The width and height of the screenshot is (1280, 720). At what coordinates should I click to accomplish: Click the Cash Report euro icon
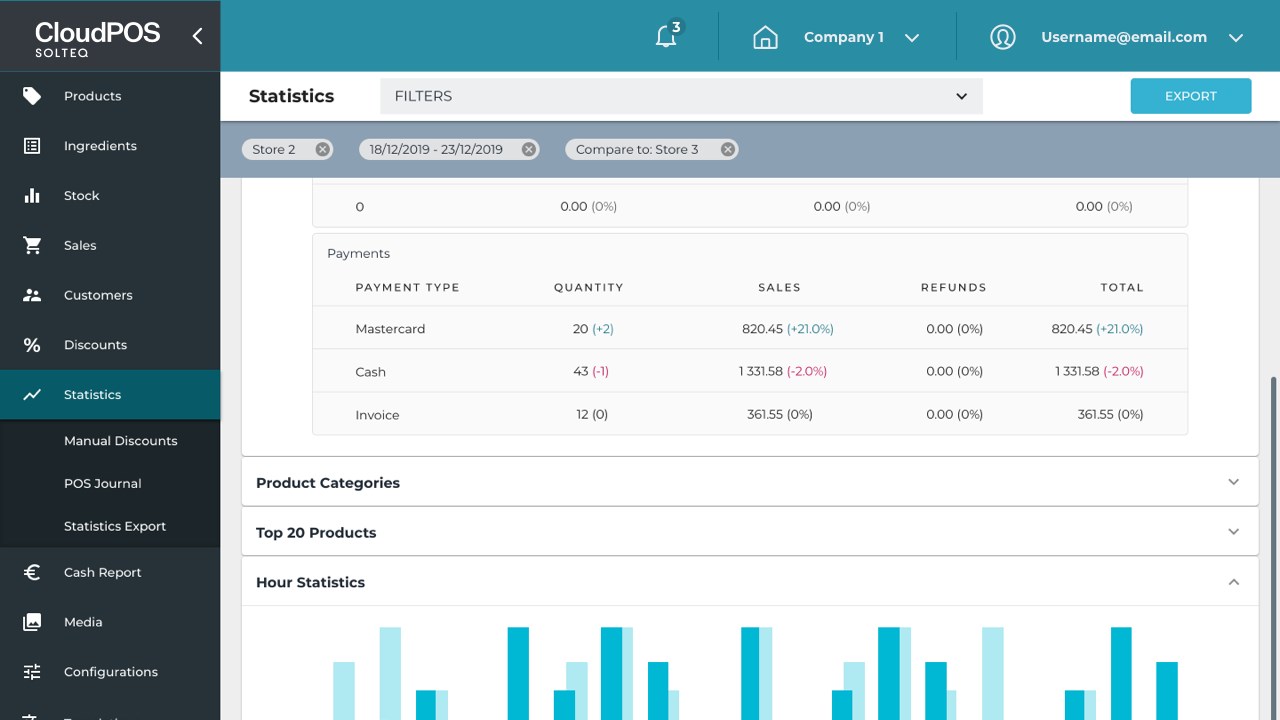tap(32, 572)
